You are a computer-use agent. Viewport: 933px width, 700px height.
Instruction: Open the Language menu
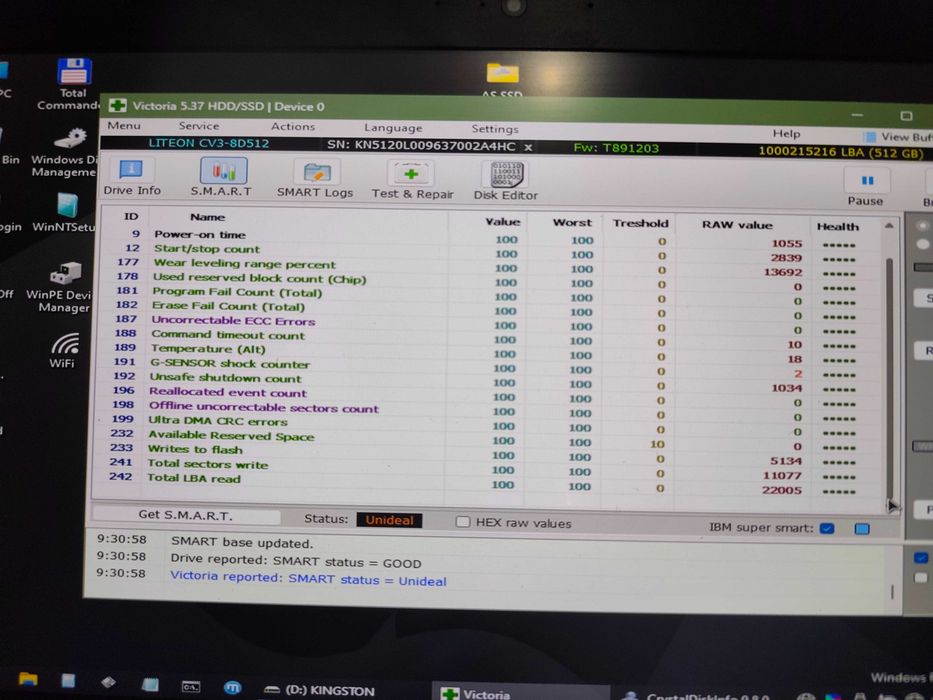[x=393, y=128]
